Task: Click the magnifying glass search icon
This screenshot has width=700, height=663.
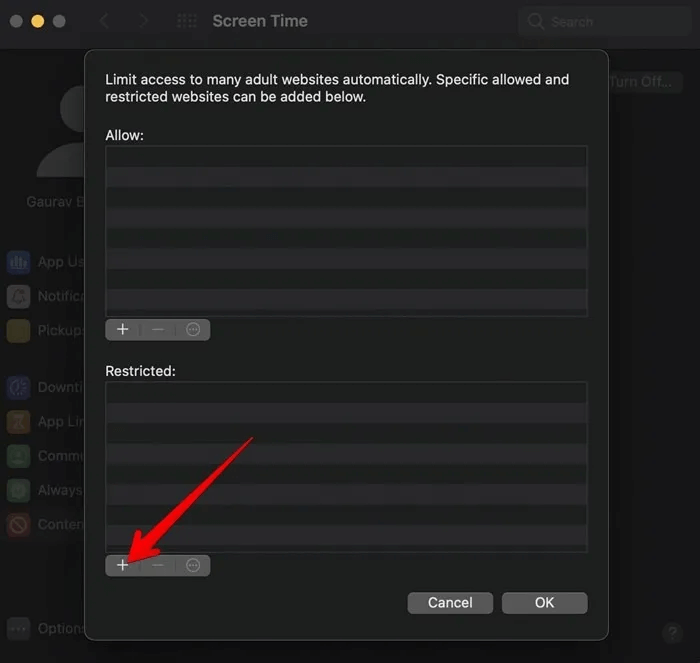Action: tap(536, 21)
